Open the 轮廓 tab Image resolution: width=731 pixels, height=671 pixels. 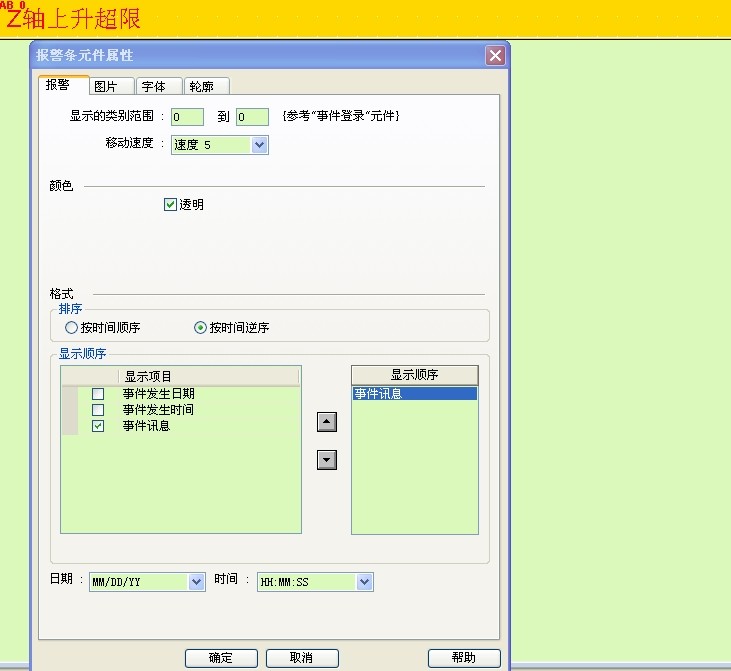(206, 86)
